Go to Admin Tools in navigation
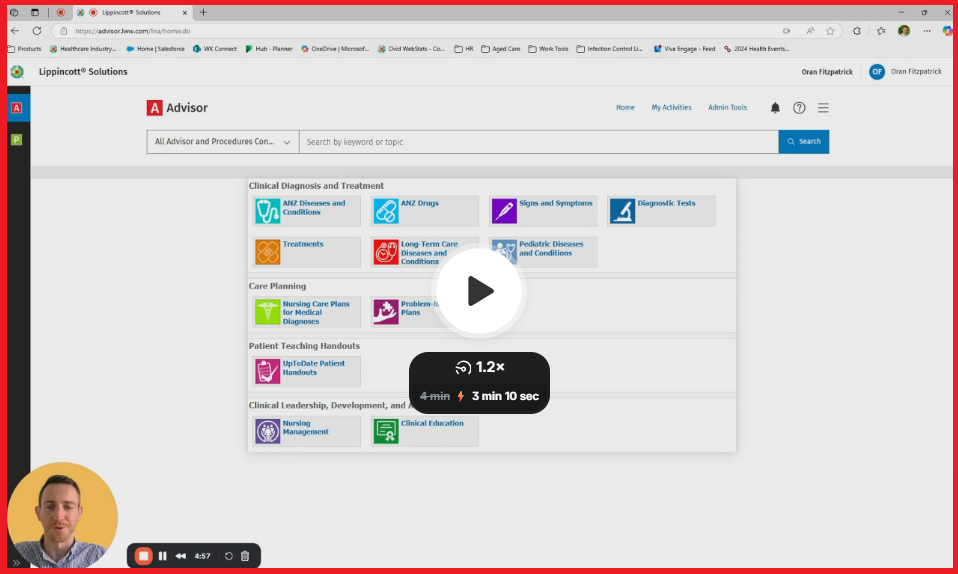This screenshot has width=958, height=574. [x=727, y=108]
